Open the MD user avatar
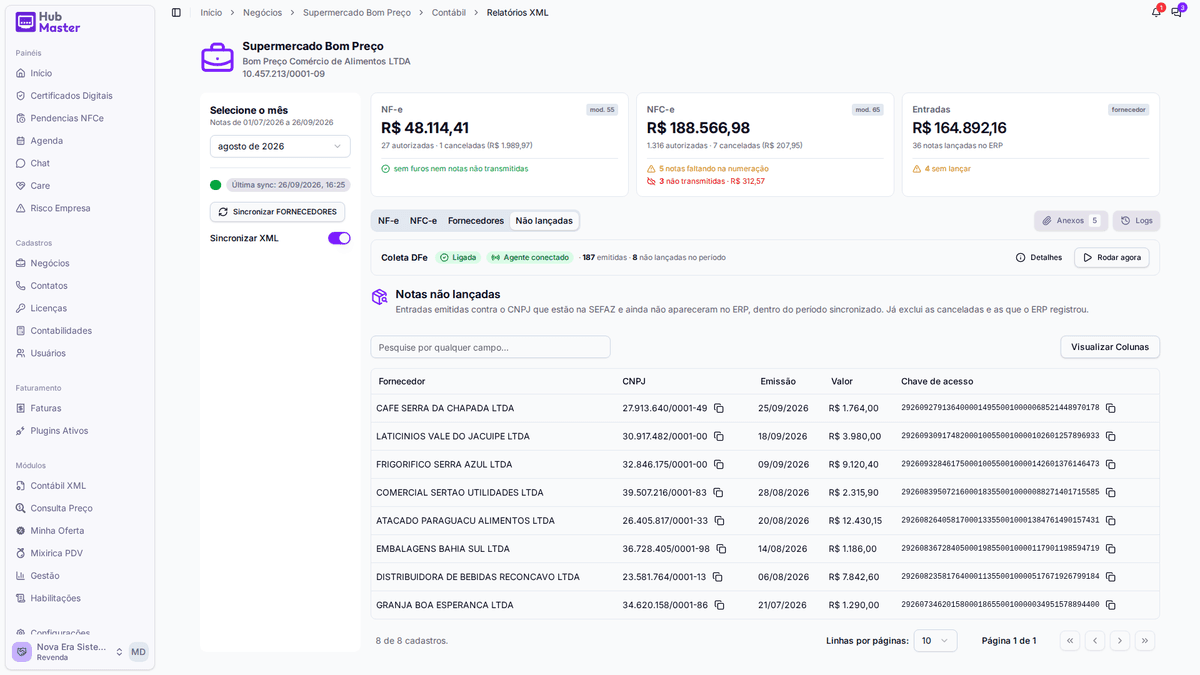Viewport: 1200px width, 675px height. point(138,652)
